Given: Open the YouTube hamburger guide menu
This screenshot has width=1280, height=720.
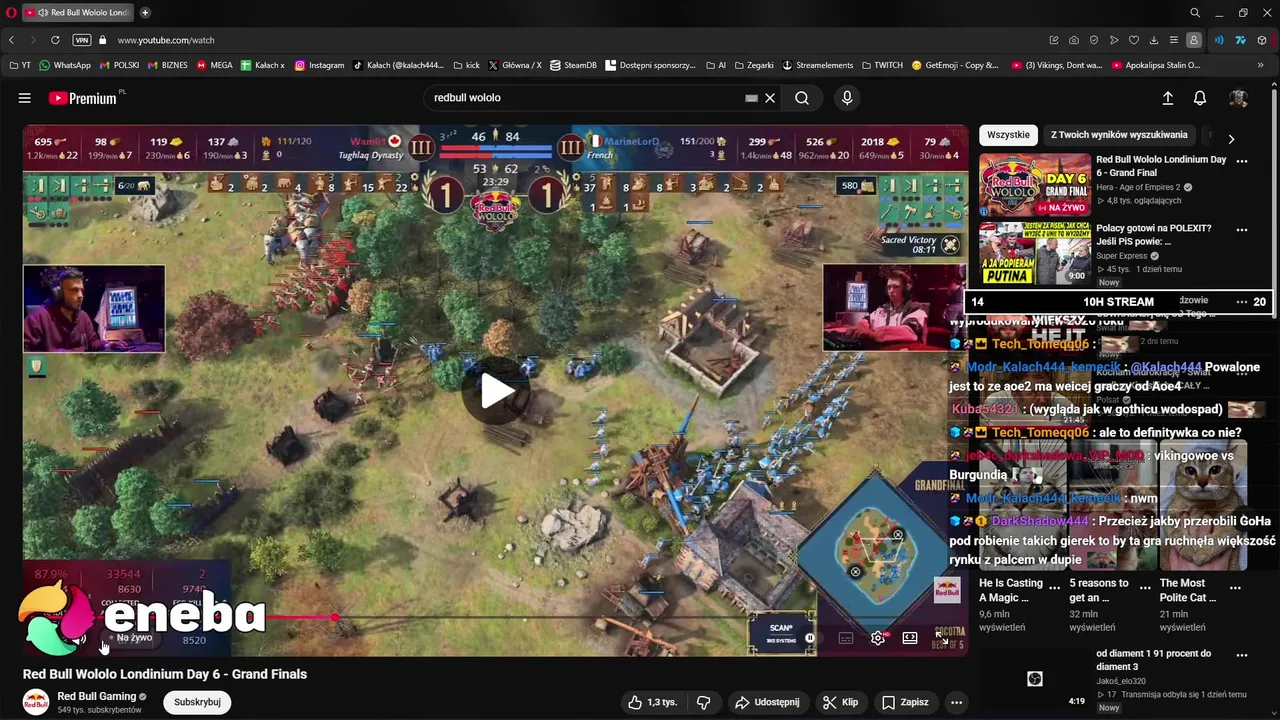Looking at the screenshot, I should click(x=25, y=98).
